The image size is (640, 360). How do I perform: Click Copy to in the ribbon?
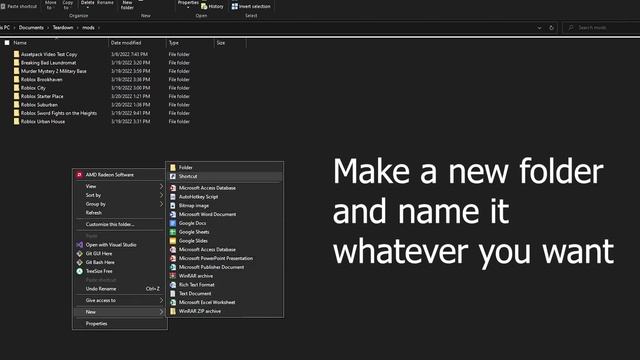coord(68,4)
